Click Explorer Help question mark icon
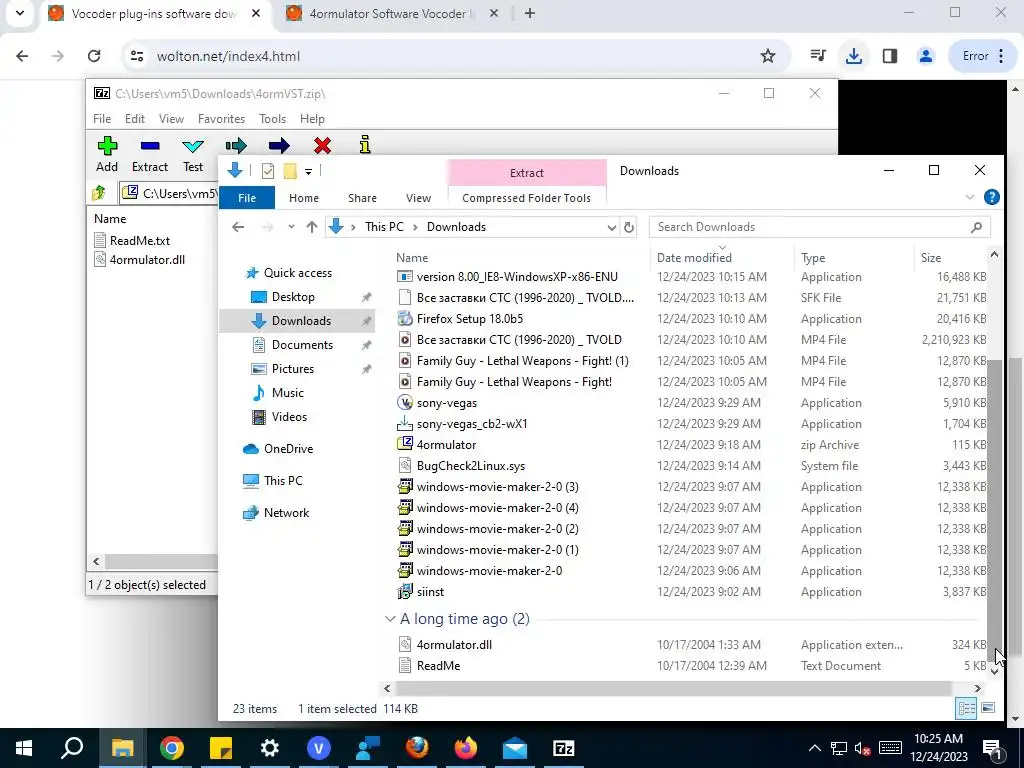Viewport: 1024px width, 768px height. pyautogui.click(x=991, y=197)
